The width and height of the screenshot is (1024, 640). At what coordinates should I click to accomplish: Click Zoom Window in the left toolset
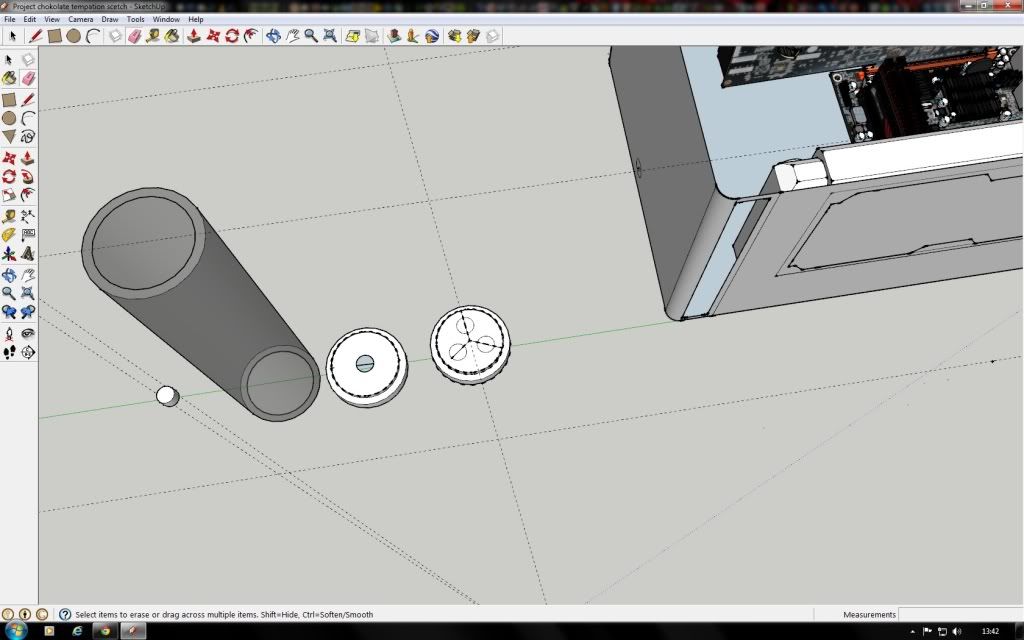[27, 293]
